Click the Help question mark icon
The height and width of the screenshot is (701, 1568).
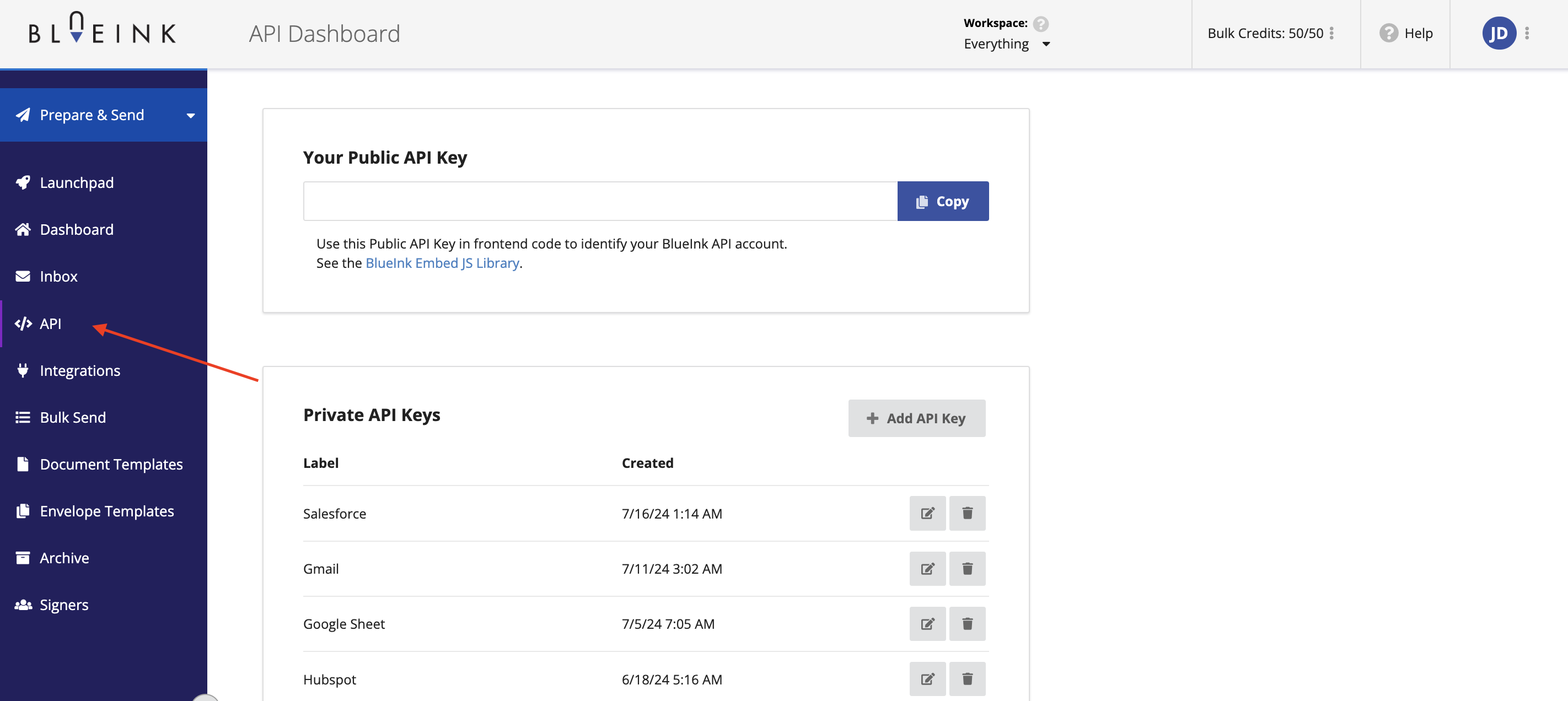click(1388, 33)
